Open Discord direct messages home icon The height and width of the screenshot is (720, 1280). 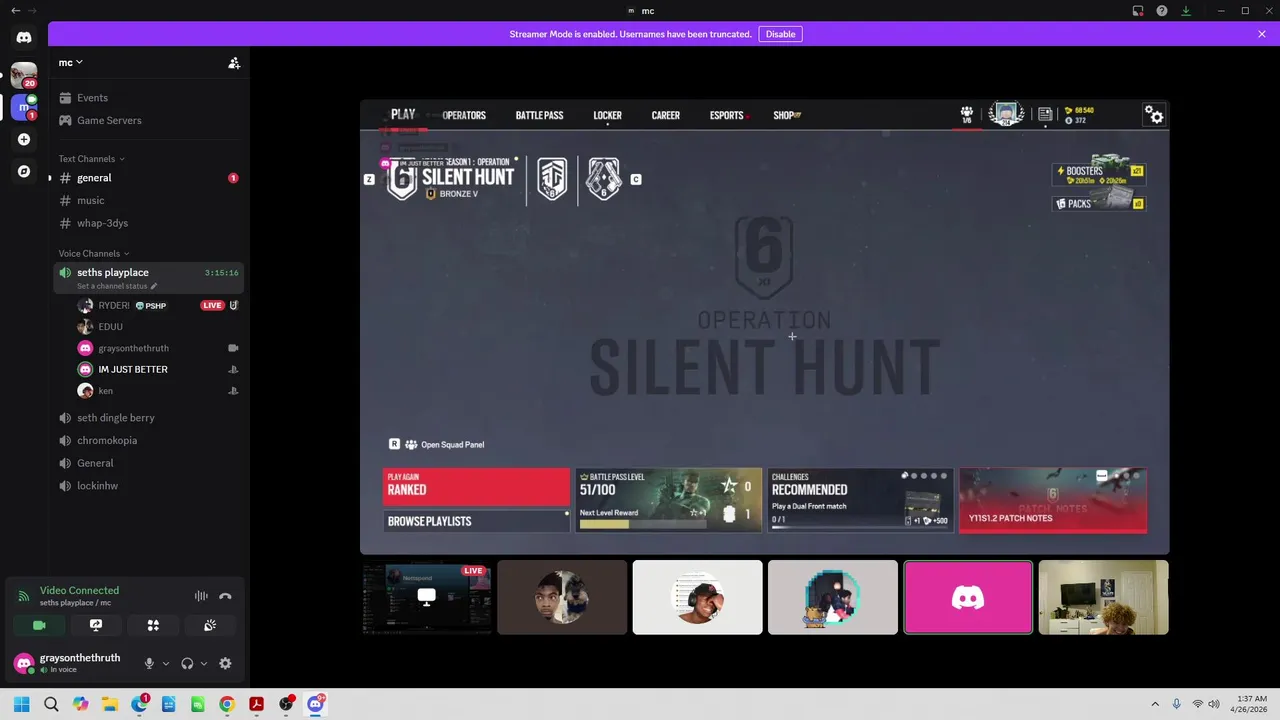coord(24,38)
